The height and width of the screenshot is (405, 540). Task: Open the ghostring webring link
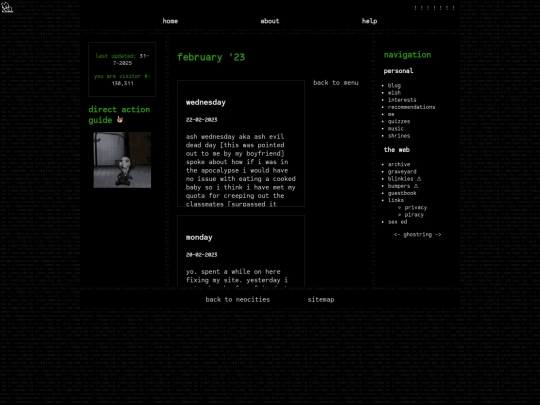click(x=417, y=235)
